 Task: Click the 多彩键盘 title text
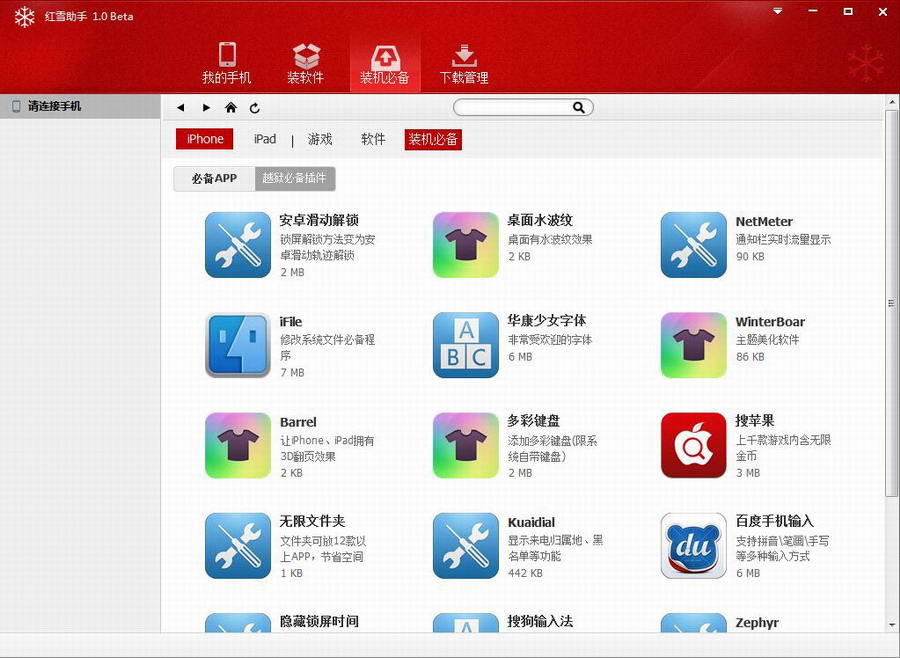click(x=534, y=421)
